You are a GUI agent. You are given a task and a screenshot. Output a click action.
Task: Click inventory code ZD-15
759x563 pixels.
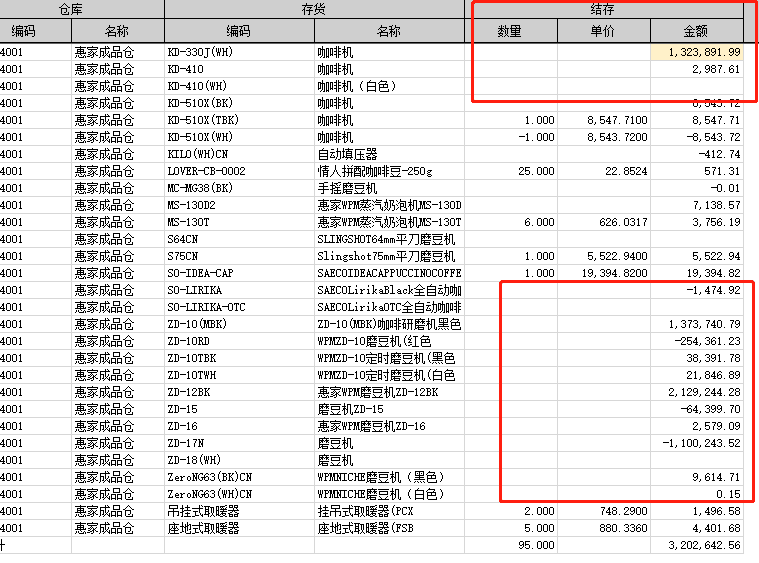point(239,409)
